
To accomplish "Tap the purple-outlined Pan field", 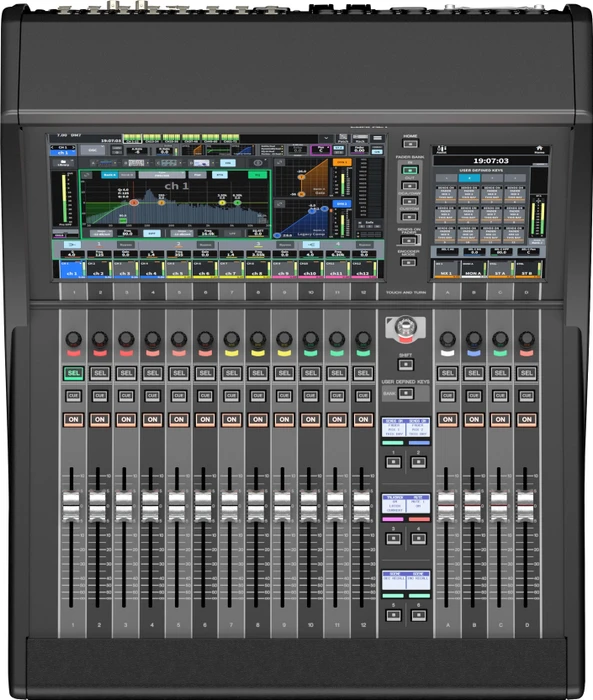I will pos(321,150).
